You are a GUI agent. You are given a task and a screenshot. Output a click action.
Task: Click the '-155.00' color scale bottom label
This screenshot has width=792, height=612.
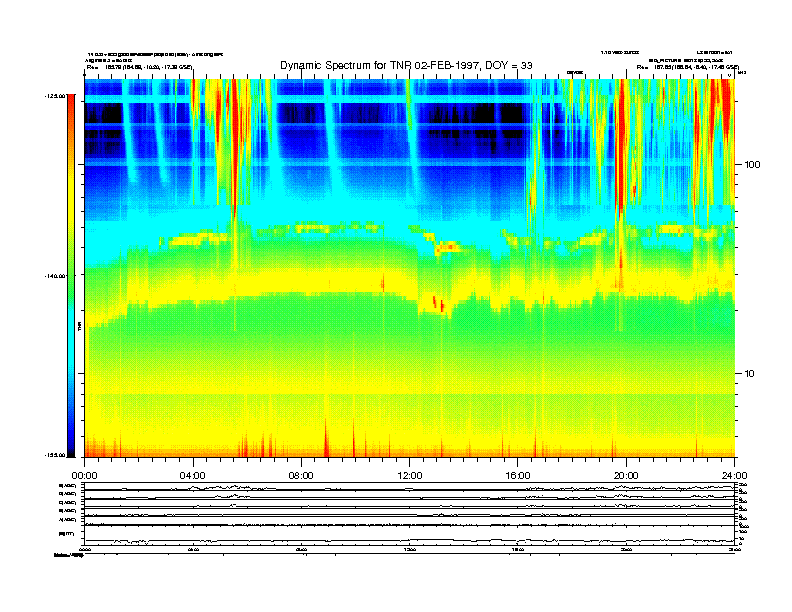(x=56, y=455)
